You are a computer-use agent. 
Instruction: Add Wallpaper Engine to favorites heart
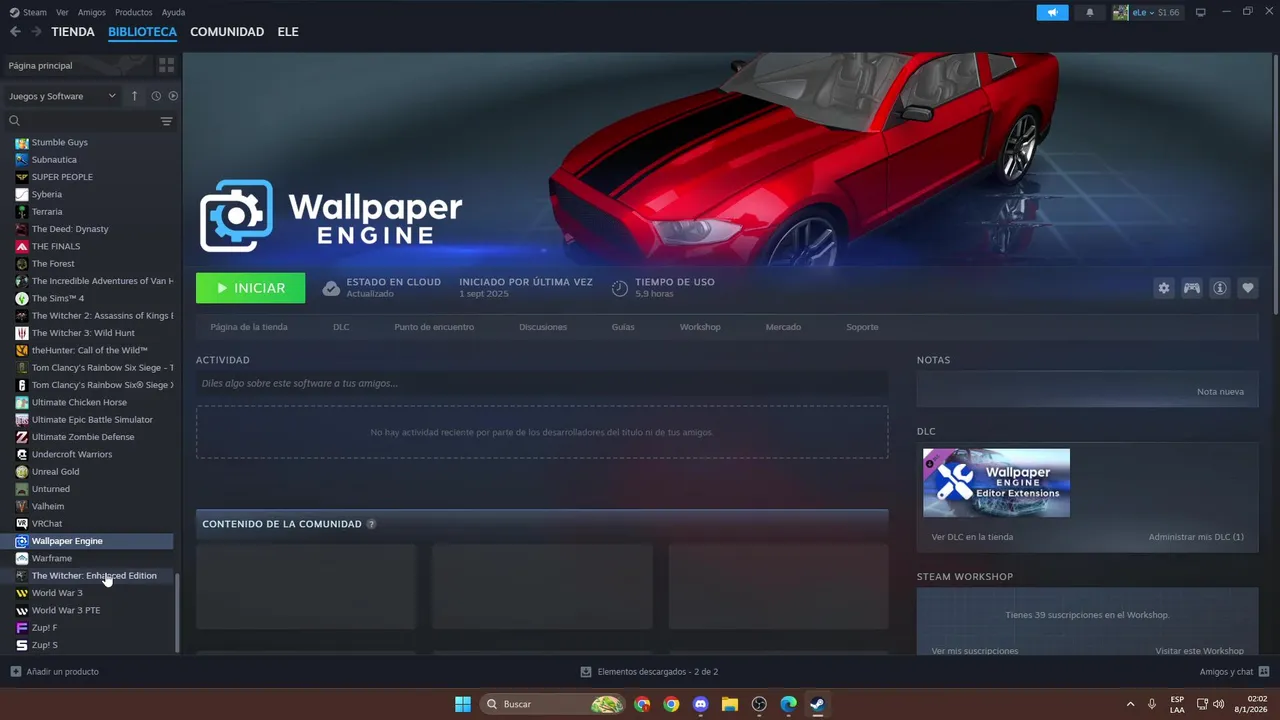1247,288
